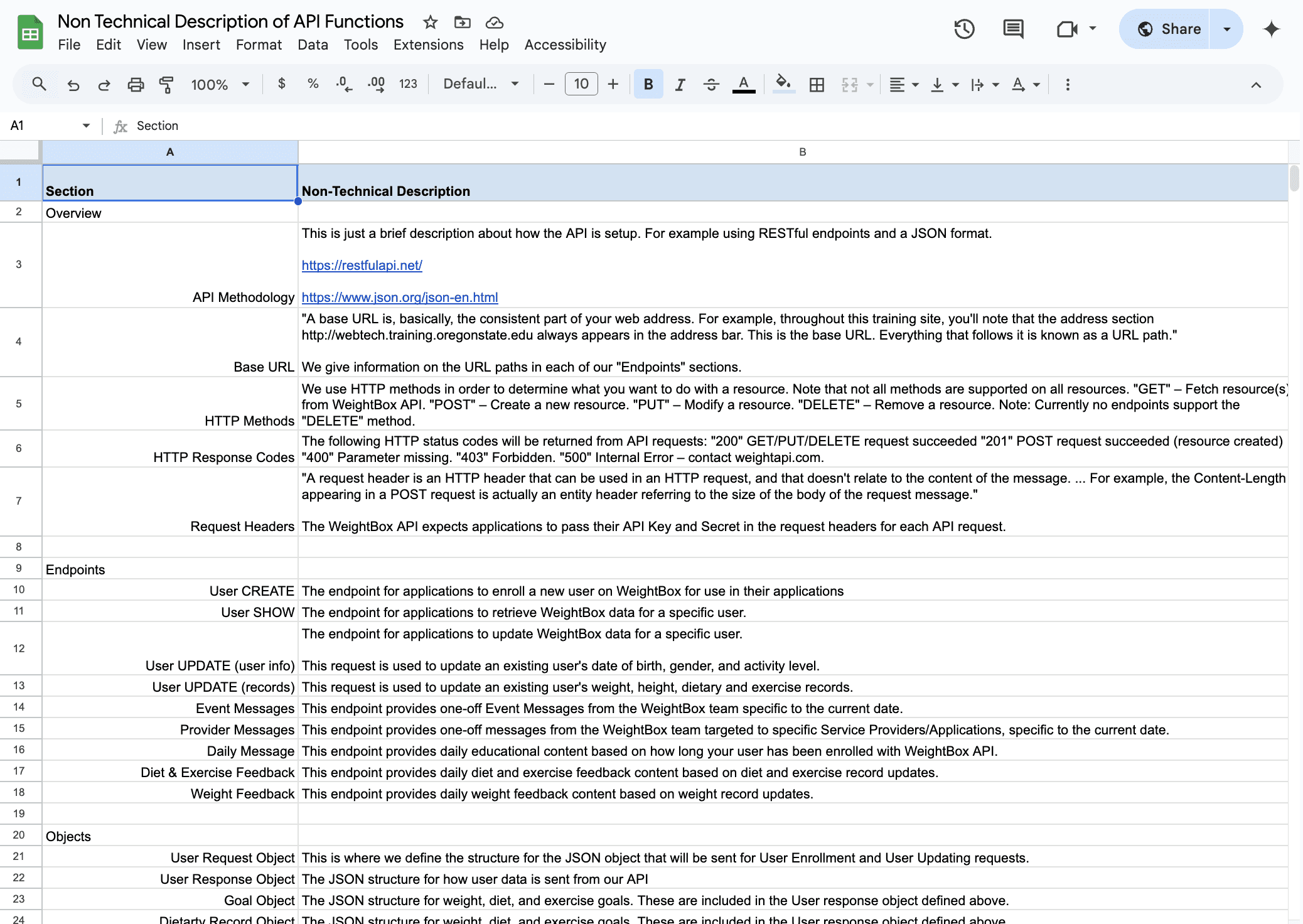
Task: Toggle strikethrough formatting
Action: [711, 84]
